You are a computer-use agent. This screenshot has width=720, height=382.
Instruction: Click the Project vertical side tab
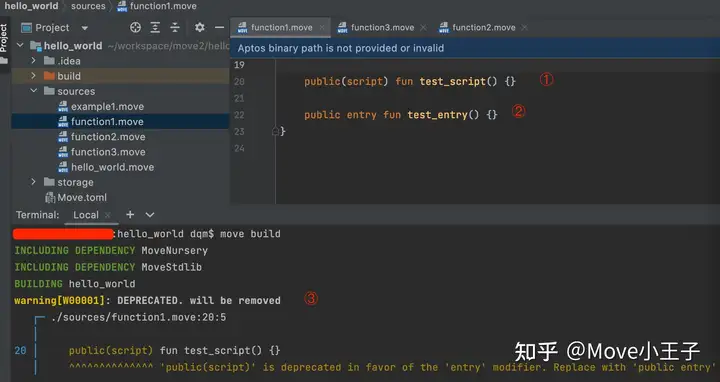coord(4,38)
